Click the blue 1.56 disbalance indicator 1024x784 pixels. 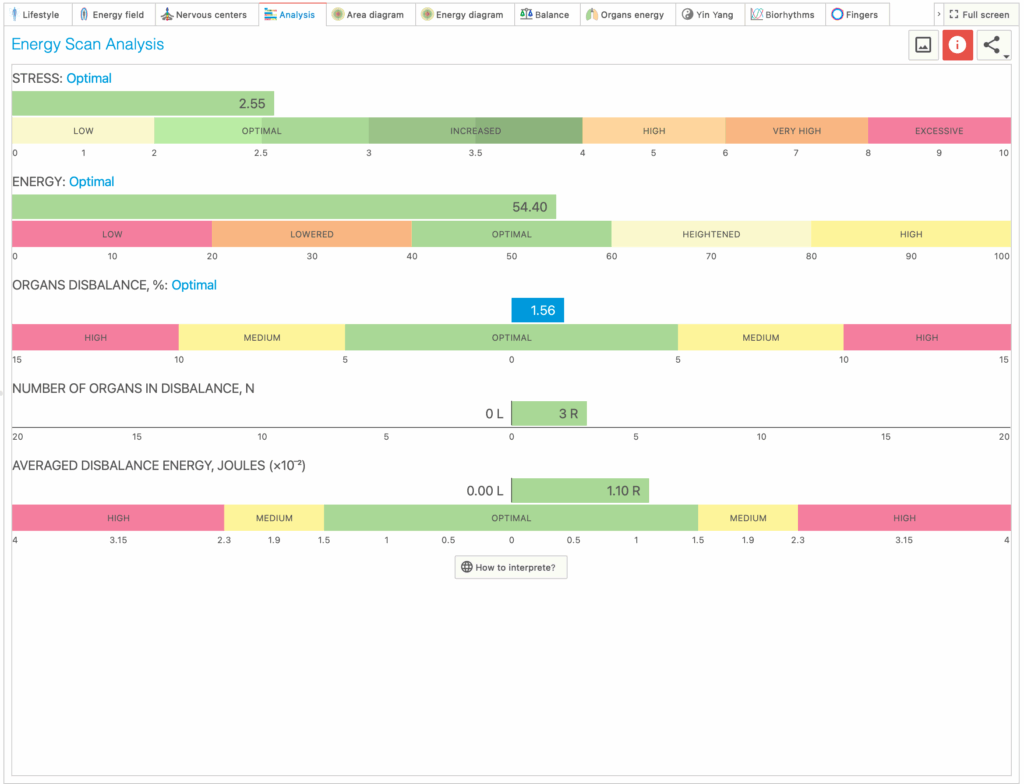coord(537,310)
